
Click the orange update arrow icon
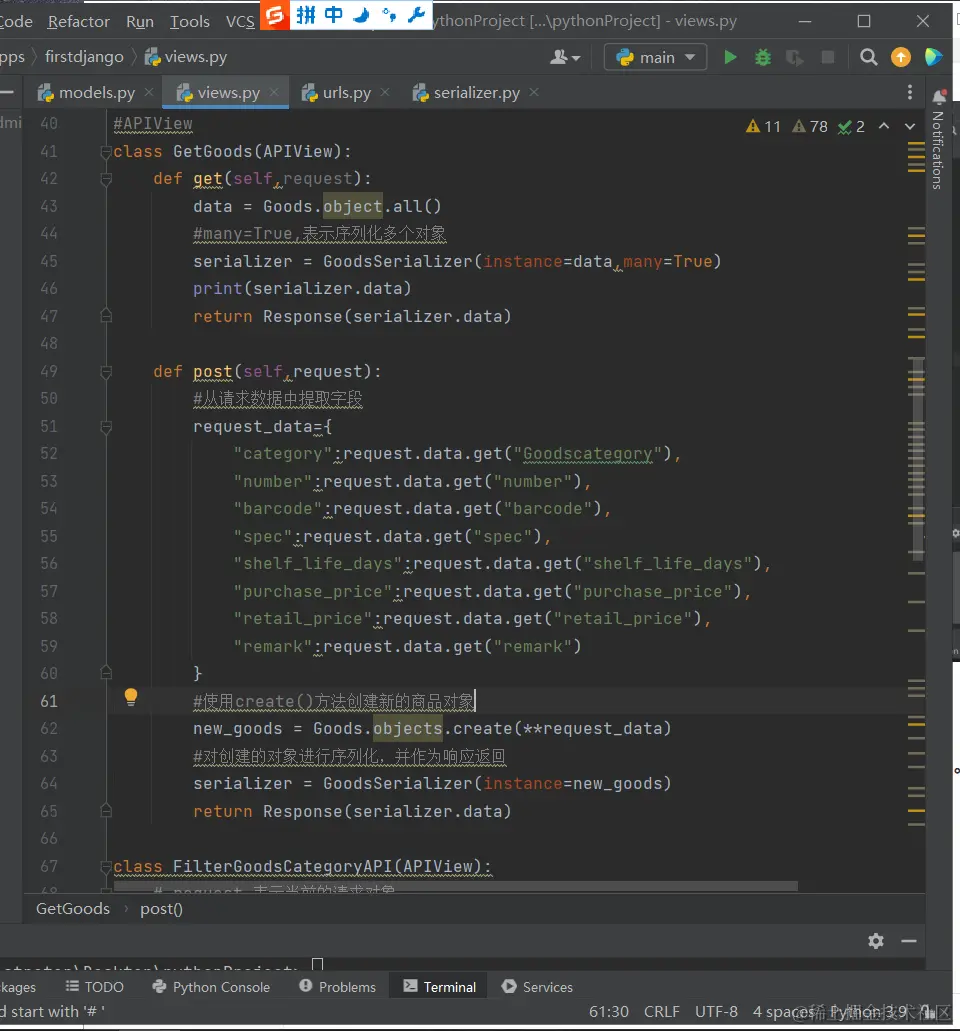[901, 58]
